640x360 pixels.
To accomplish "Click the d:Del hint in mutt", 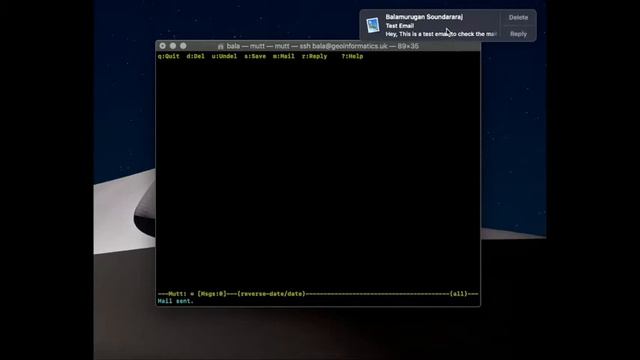I will click(x=196, y=56).
